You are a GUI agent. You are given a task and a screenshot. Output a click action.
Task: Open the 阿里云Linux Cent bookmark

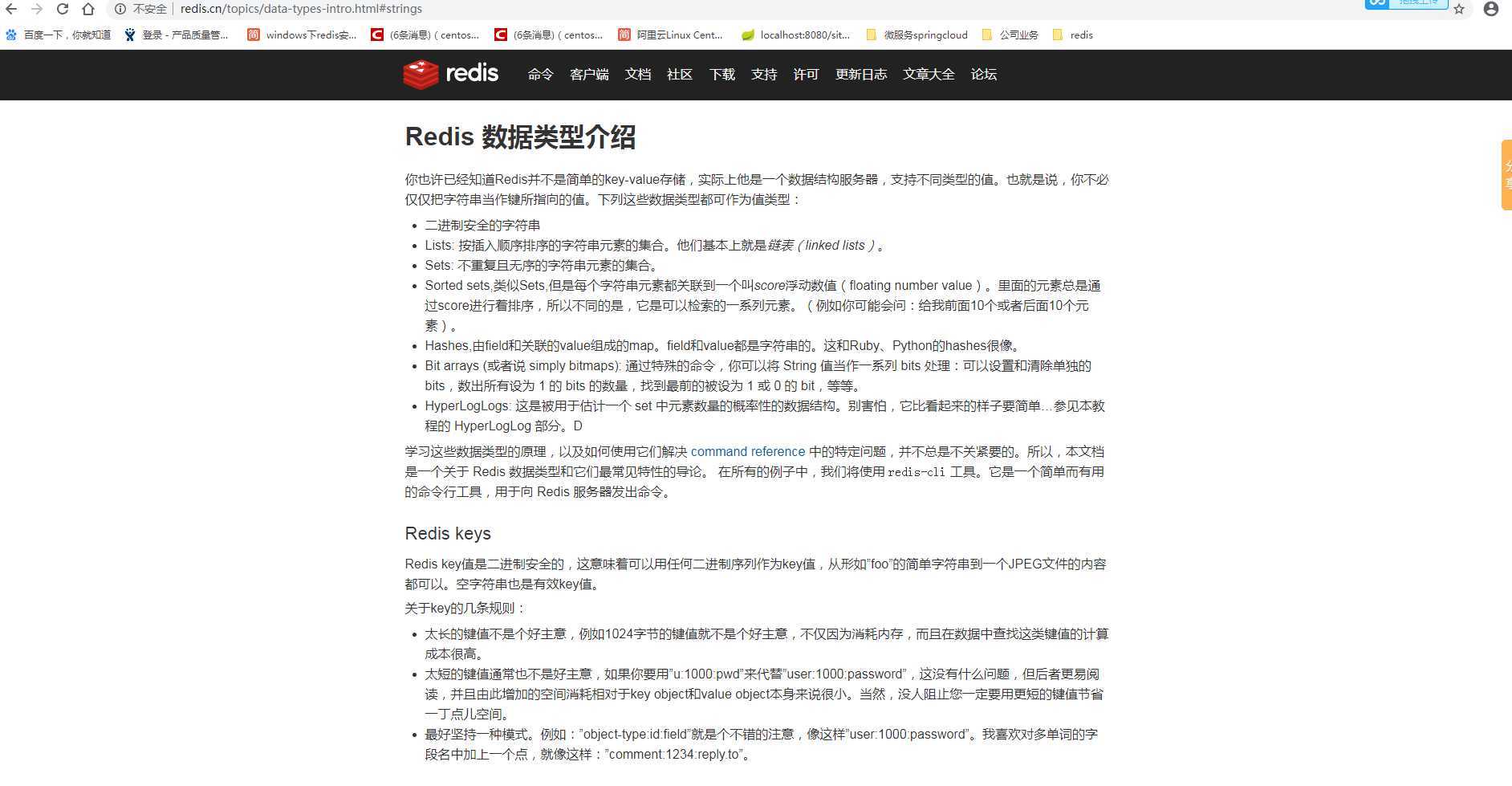(671, 35)
